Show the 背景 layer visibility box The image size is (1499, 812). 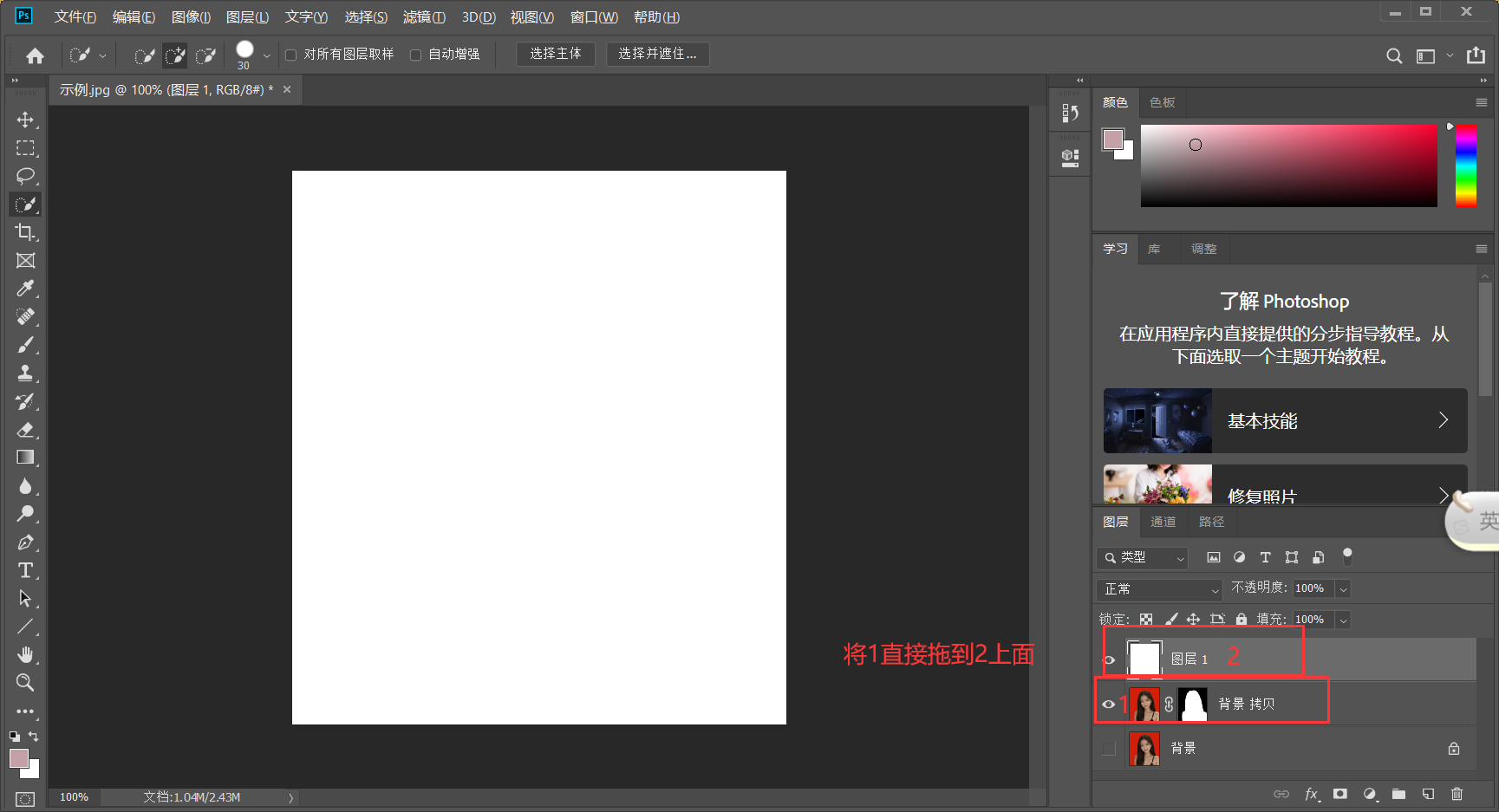tap(1109, 749)
